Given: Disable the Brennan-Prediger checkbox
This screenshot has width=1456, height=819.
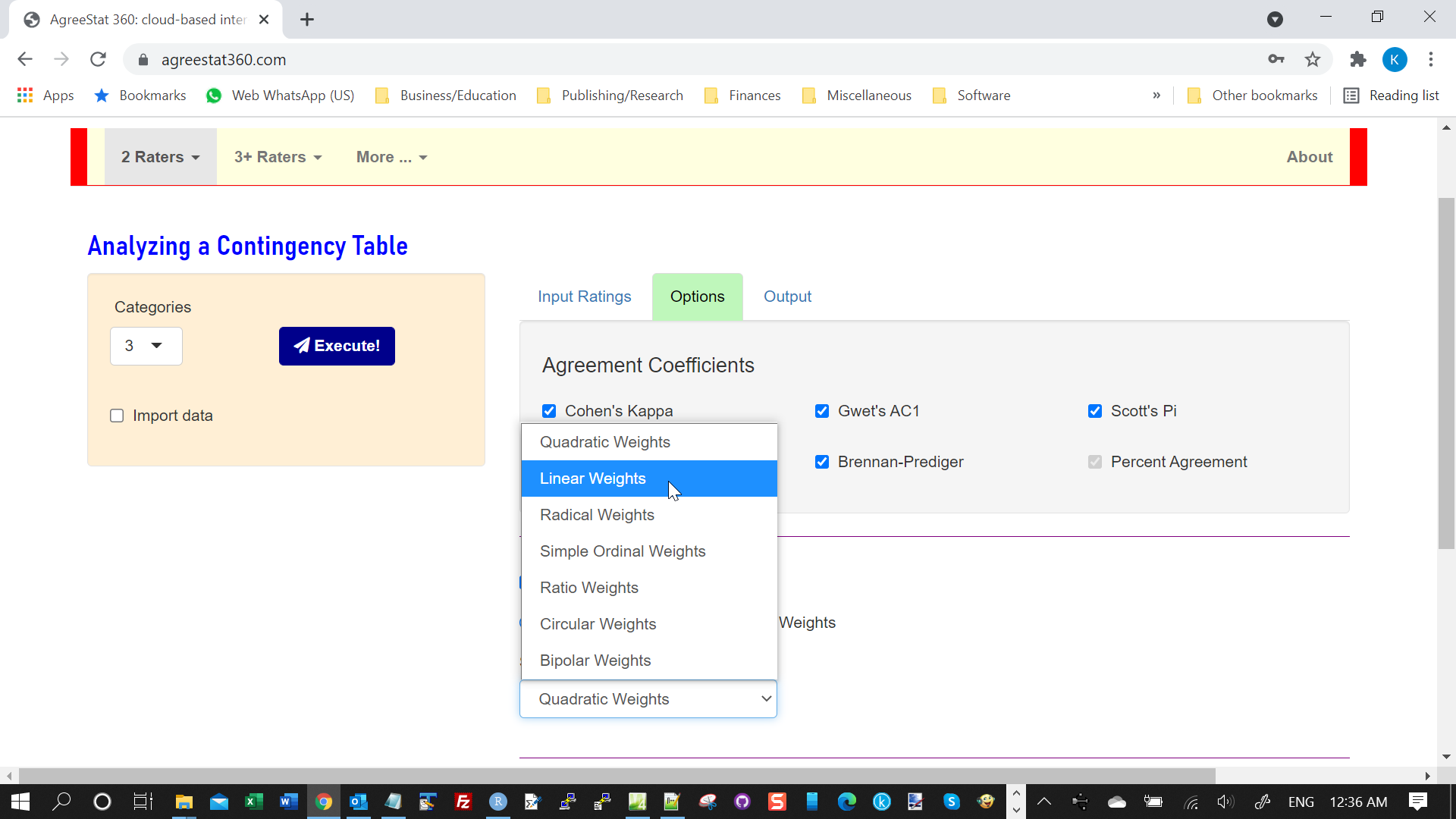Looking at the screenshot, I should (822, 461).
